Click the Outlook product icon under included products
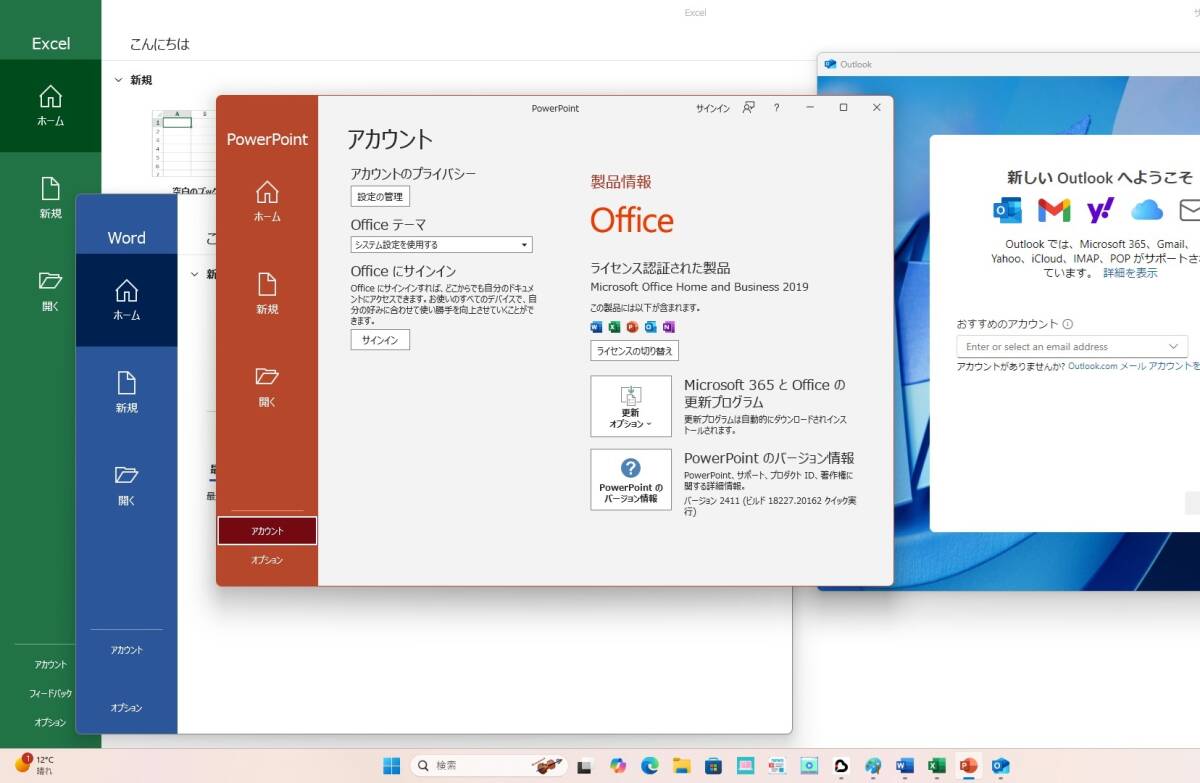The image size is (1200, 783). pos(650,327)
